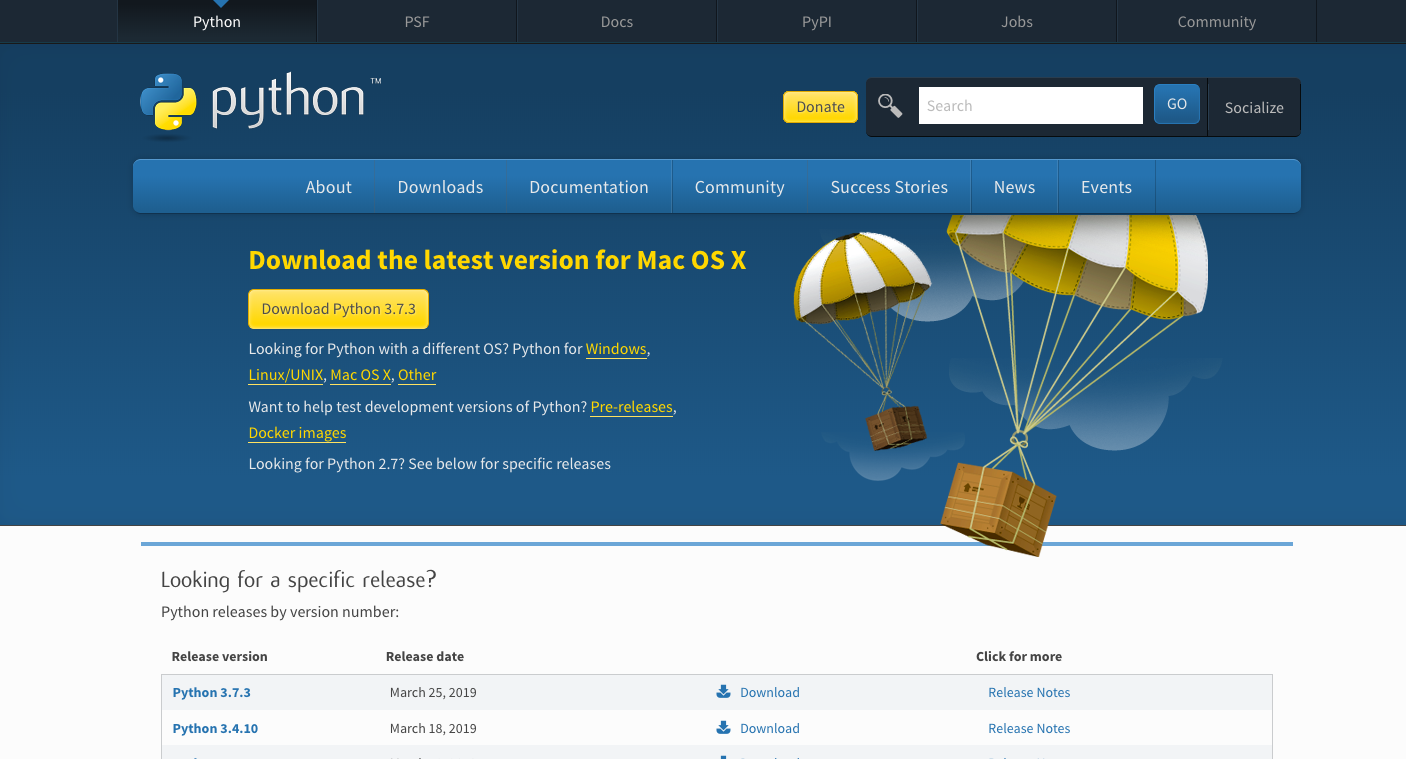Screen dimensions: 1406x759
Task: Follow the Linux/UNIX link
Action: [286, 375]
